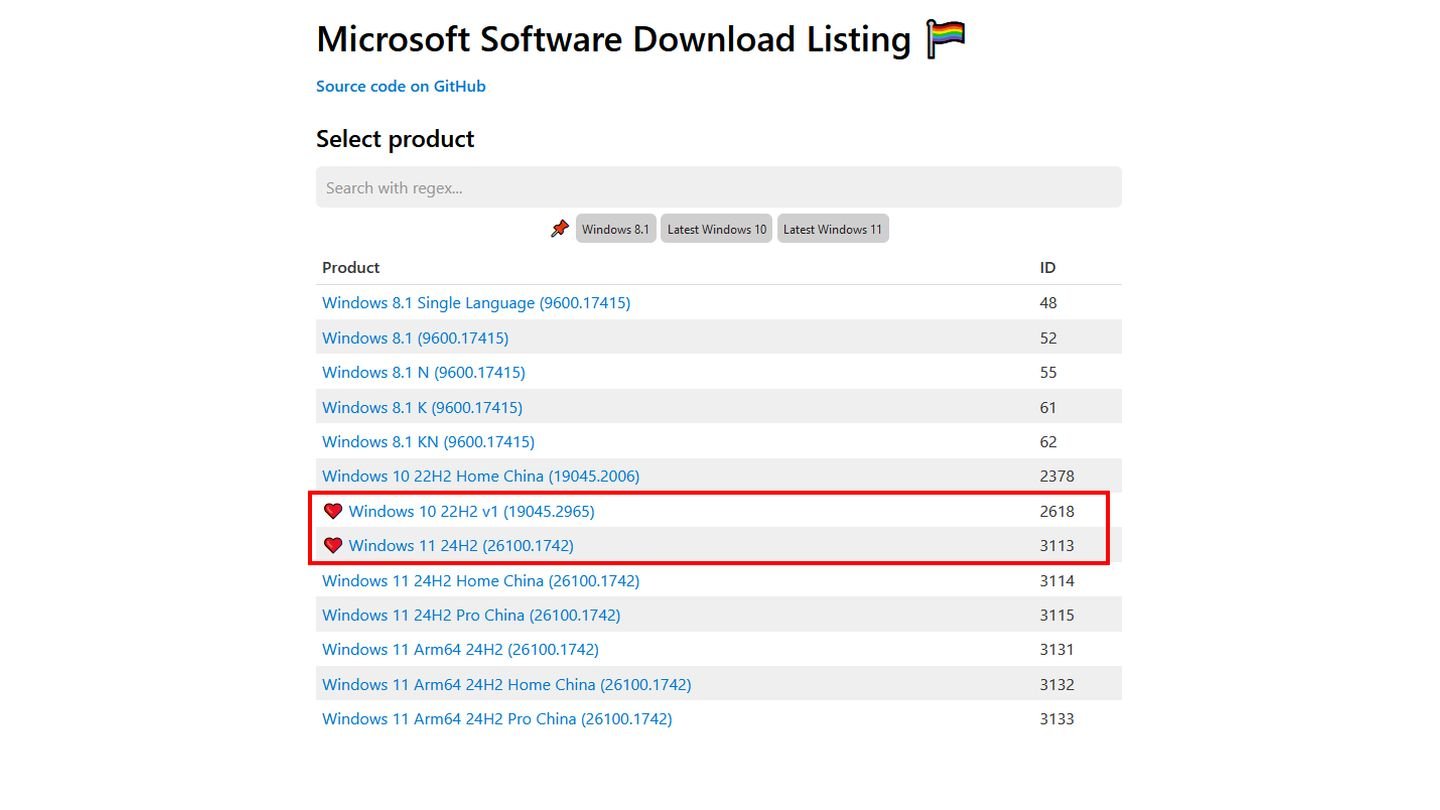
Task: Click the Select product heading
Action: tap(395, 139)
